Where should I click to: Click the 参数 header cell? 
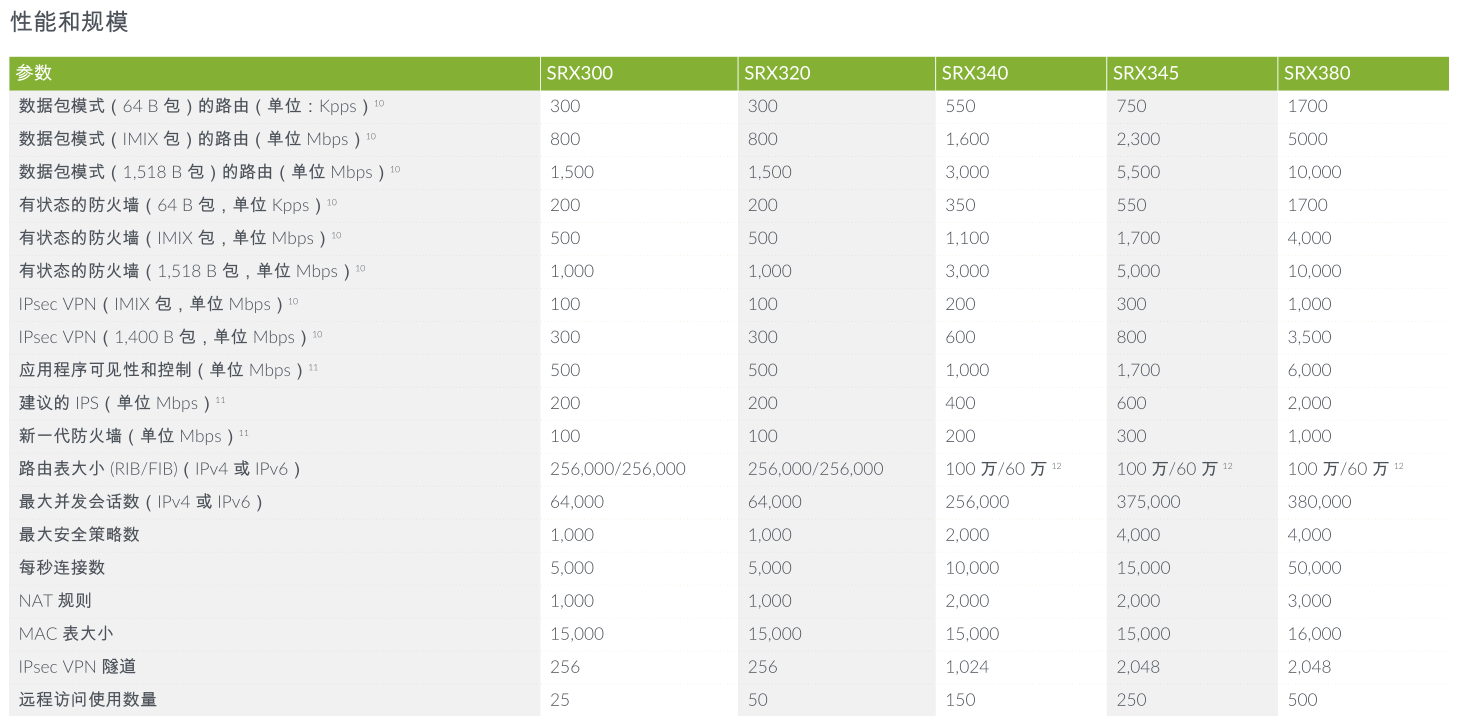click(x=34, y=73)
